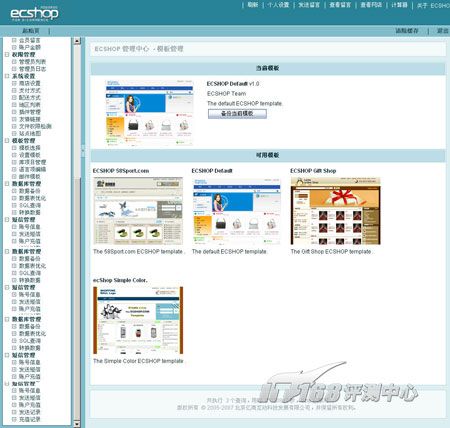The height and width of the screenshot is (428, 450).
Task: Open 管理员日志 in the sidebar
Action: pyautogui.click(x=32, y=69)
